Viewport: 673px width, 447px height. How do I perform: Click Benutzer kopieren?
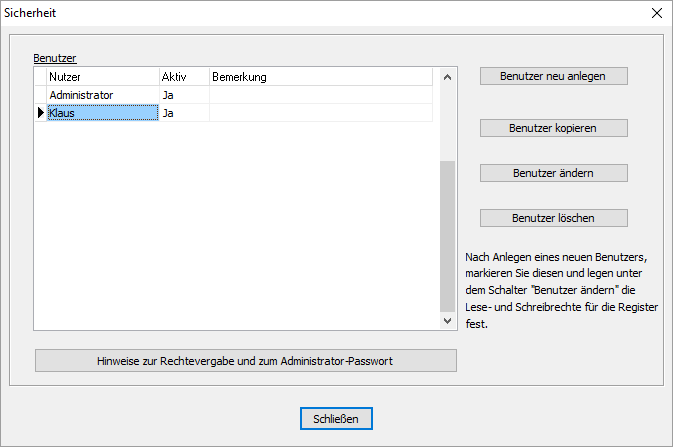[553, 128]
